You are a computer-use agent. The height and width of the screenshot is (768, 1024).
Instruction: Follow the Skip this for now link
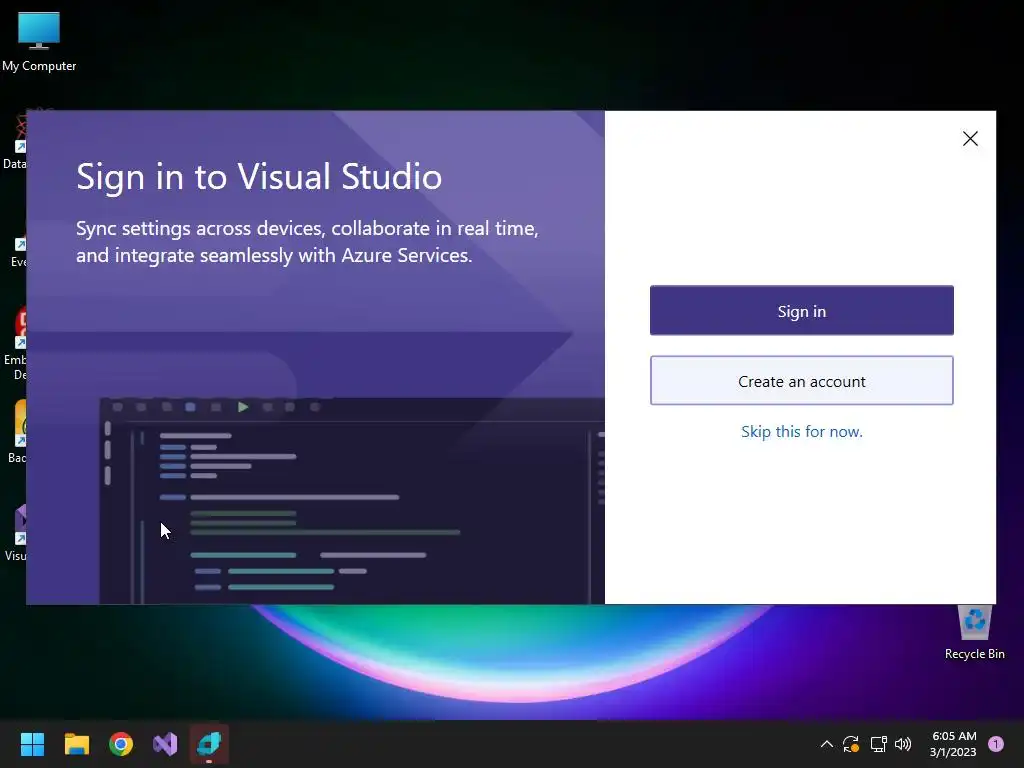coord(801,432)
